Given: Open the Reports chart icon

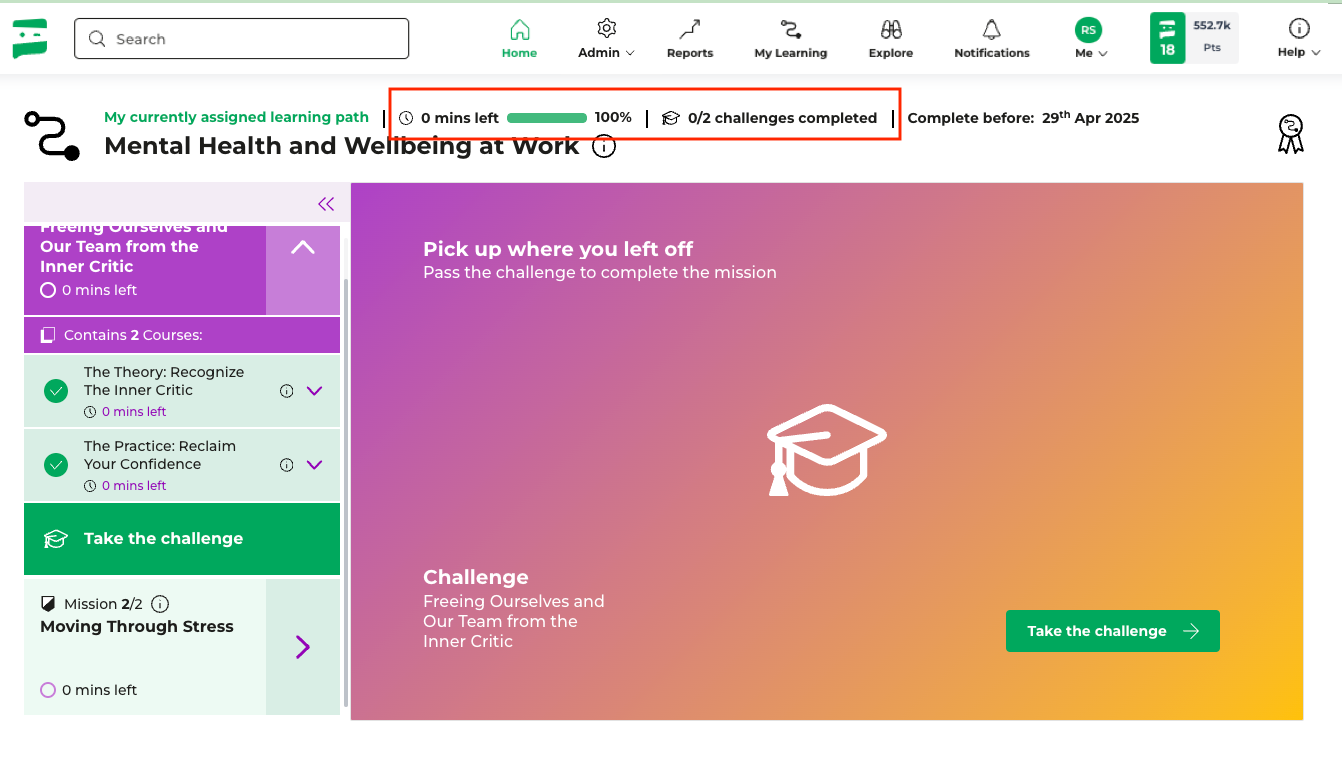Looking at the screenshot, I should click(x=690, y=29).
